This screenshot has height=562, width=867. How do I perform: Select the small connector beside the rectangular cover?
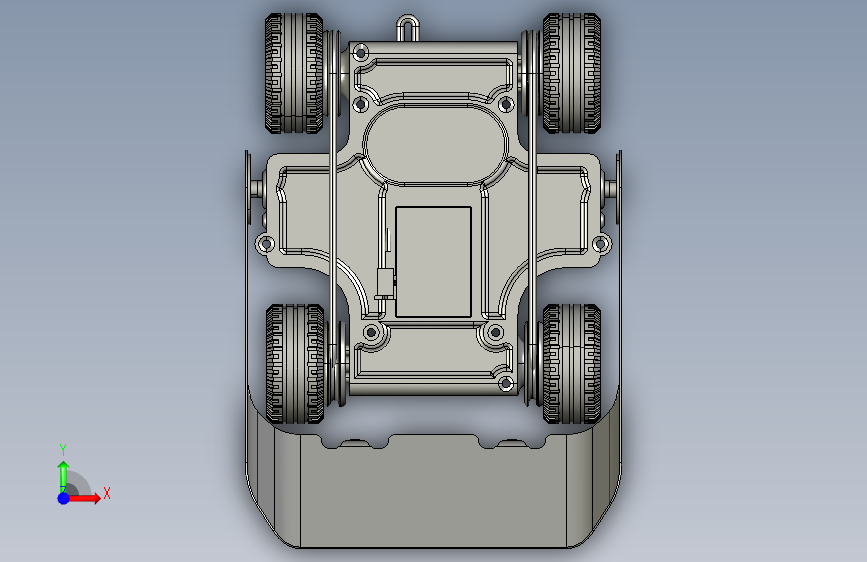pyautogui.click(x=385, y=283)
